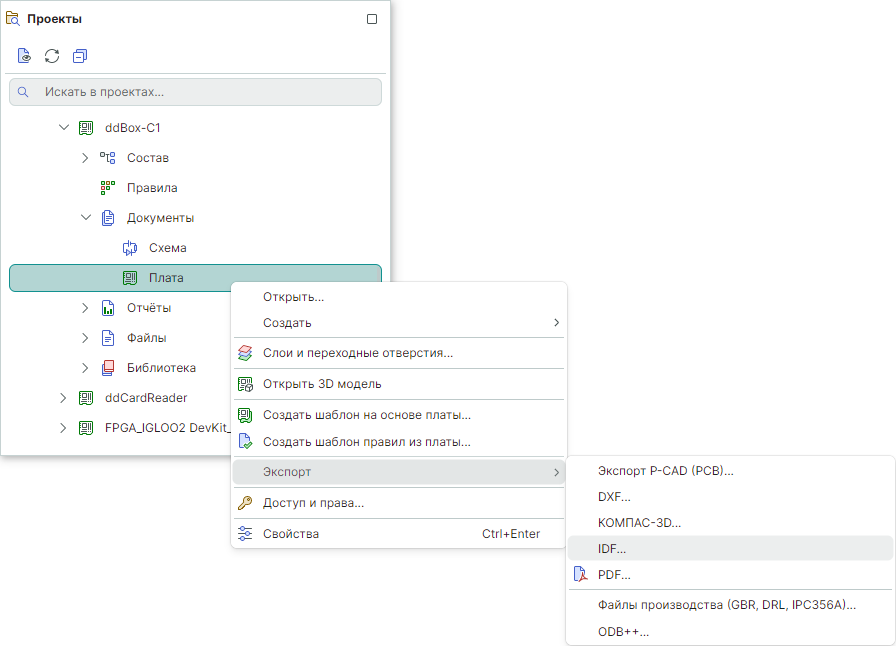Screen dimensions: 896x646
Task: Collapse the ddBox-C1 project node
Action: coord(64,128)
